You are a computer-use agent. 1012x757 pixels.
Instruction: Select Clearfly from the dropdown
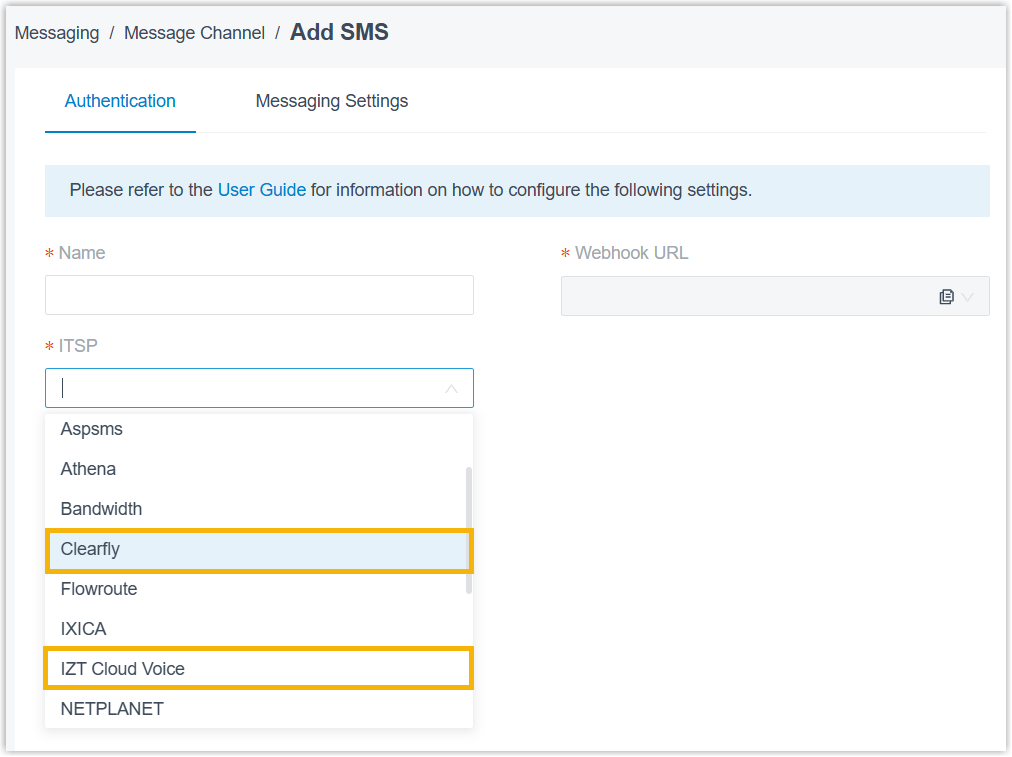point(259,550)
